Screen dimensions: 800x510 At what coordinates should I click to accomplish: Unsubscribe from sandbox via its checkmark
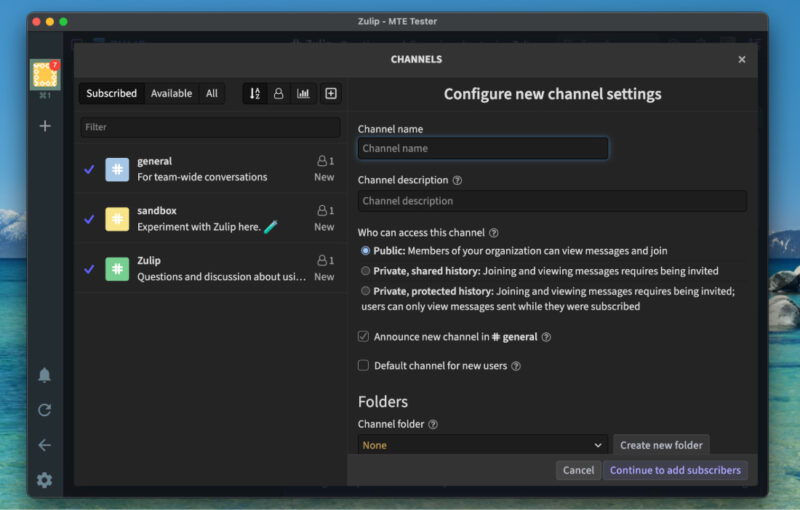tap(89, 219)
